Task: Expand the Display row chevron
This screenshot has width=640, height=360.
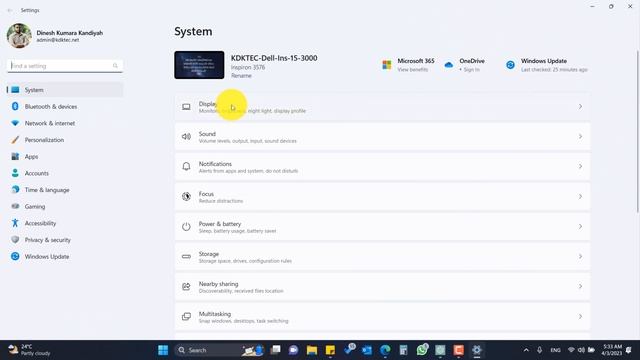Action: [580, 107]
